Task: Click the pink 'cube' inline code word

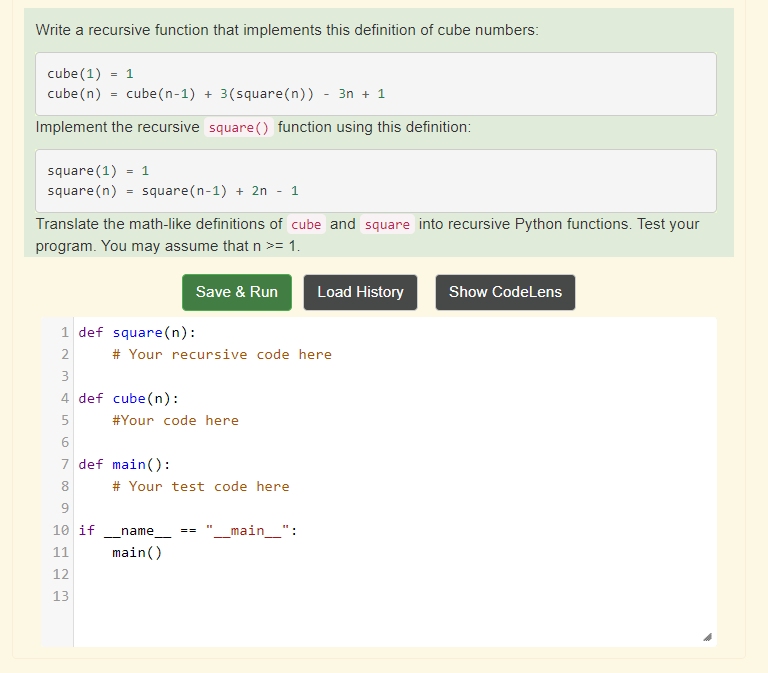Action: (x=306, y=224)
